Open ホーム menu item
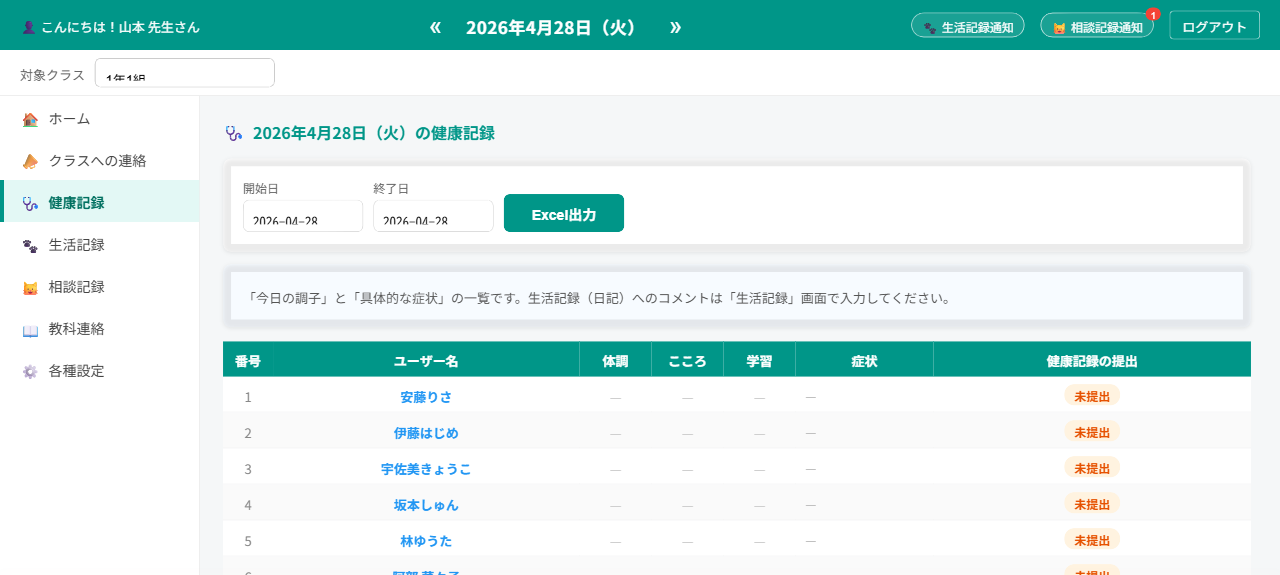 click(100, 119)
